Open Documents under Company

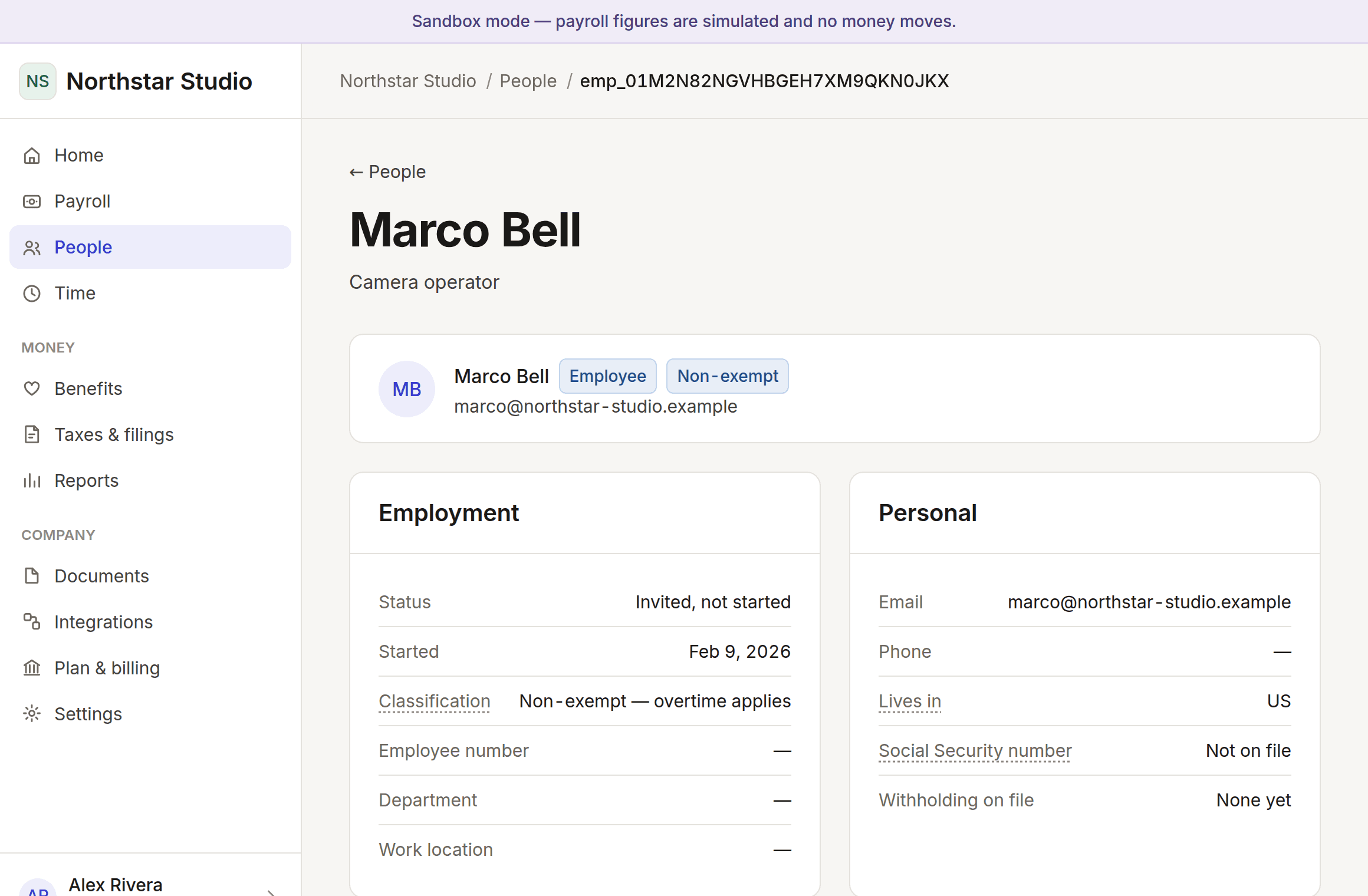[150, 577]
